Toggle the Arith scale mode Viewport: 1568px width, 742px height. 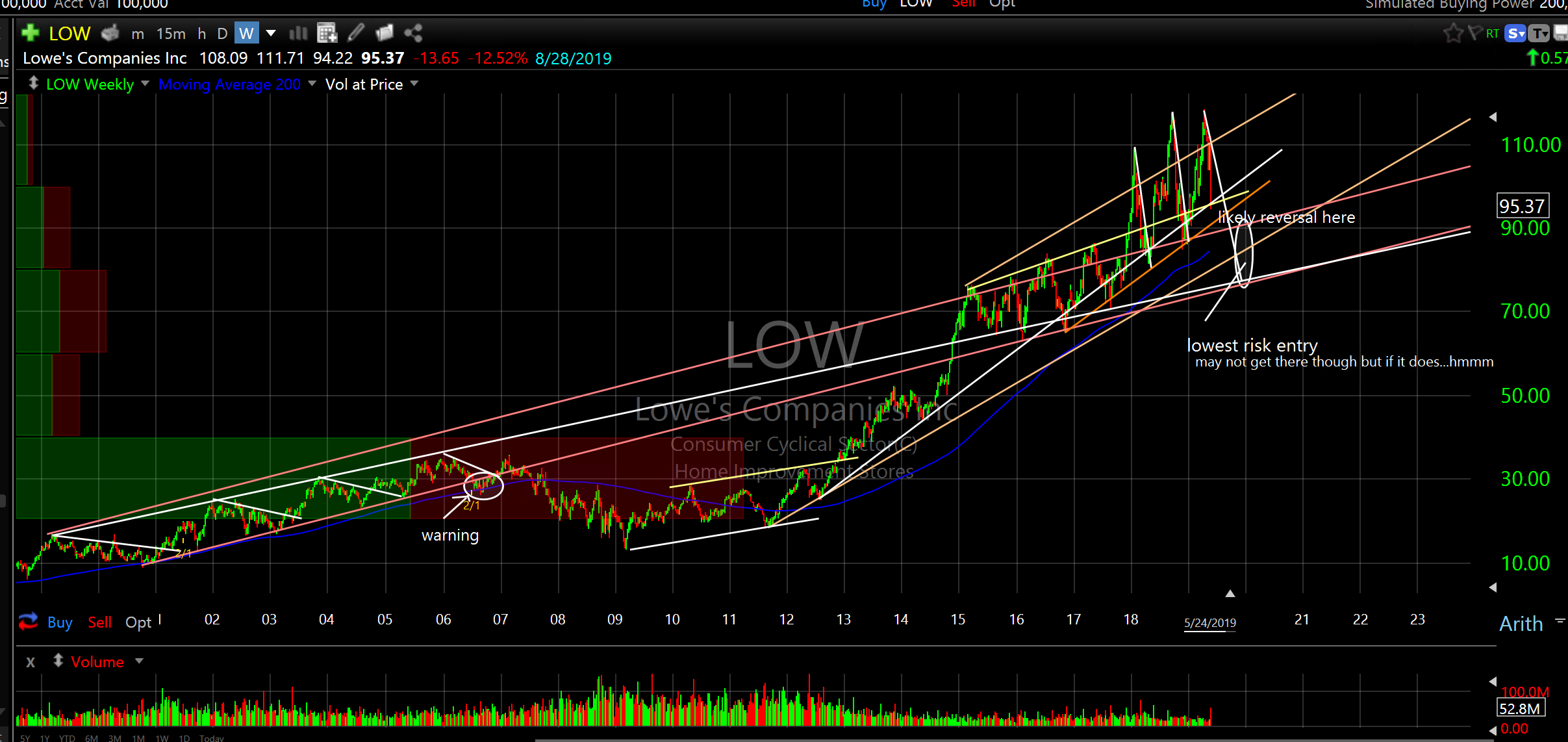[1521, 624]
